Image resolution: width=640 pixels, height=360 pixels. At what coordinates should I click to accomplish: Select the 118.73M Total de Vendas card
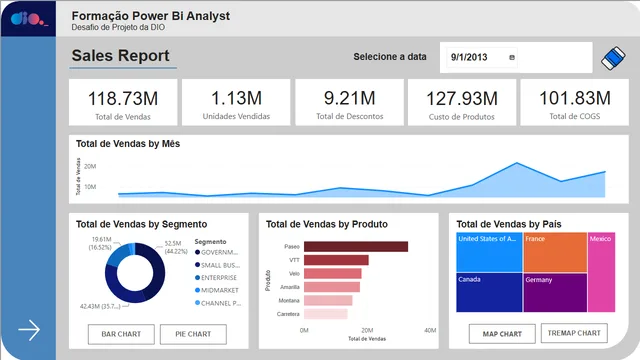123,102
